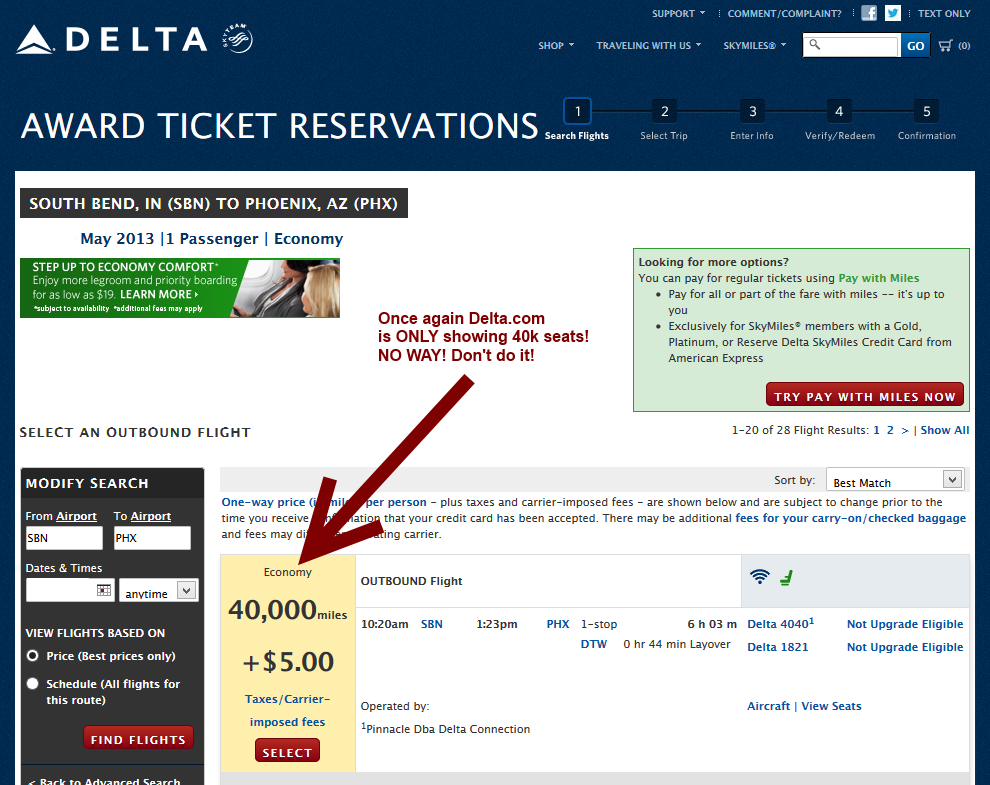Select Price (Best prices only) option

tap(33, 656)
